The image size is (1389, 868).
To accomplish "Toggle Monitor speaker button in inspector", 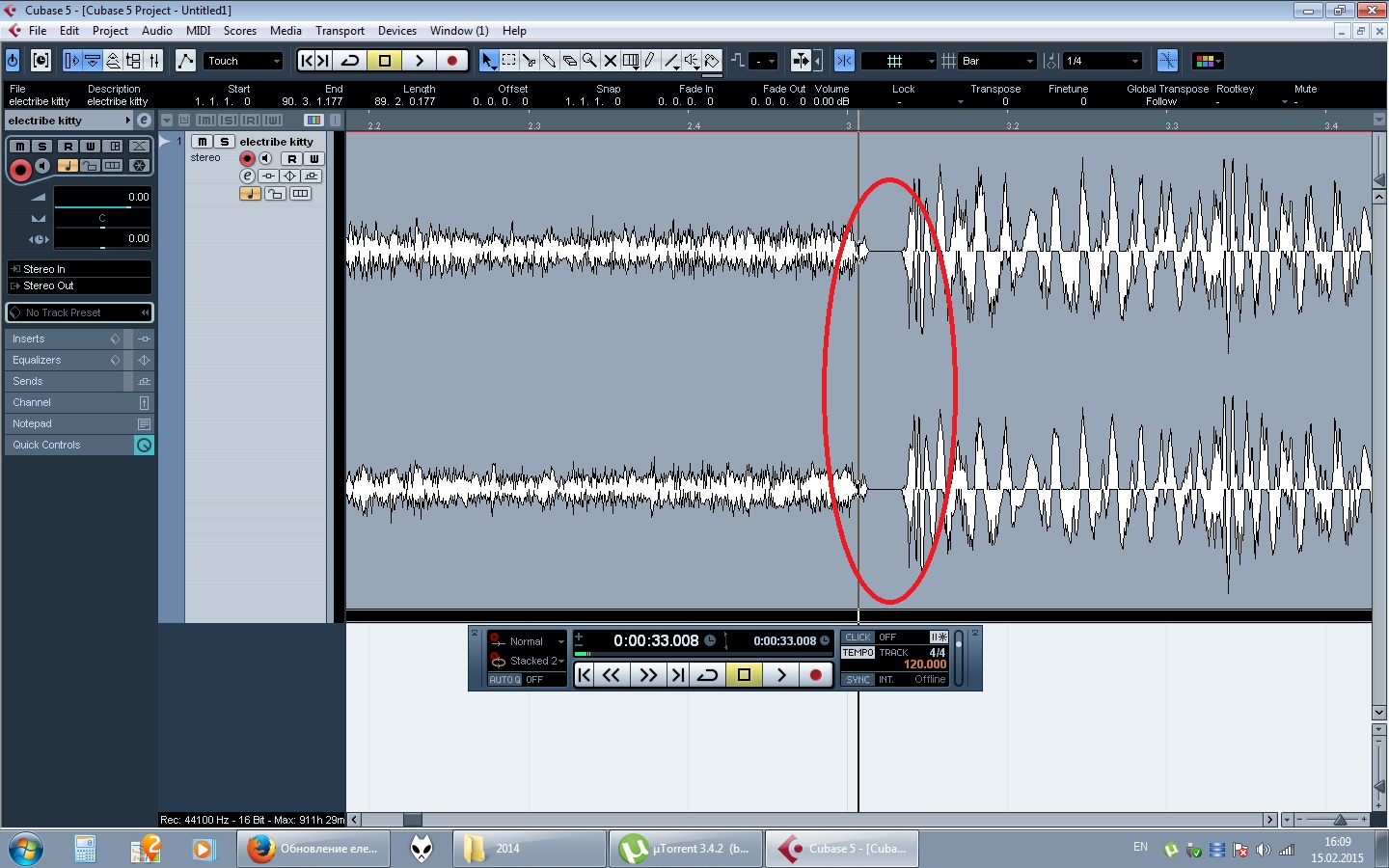I will coord(42,166).
